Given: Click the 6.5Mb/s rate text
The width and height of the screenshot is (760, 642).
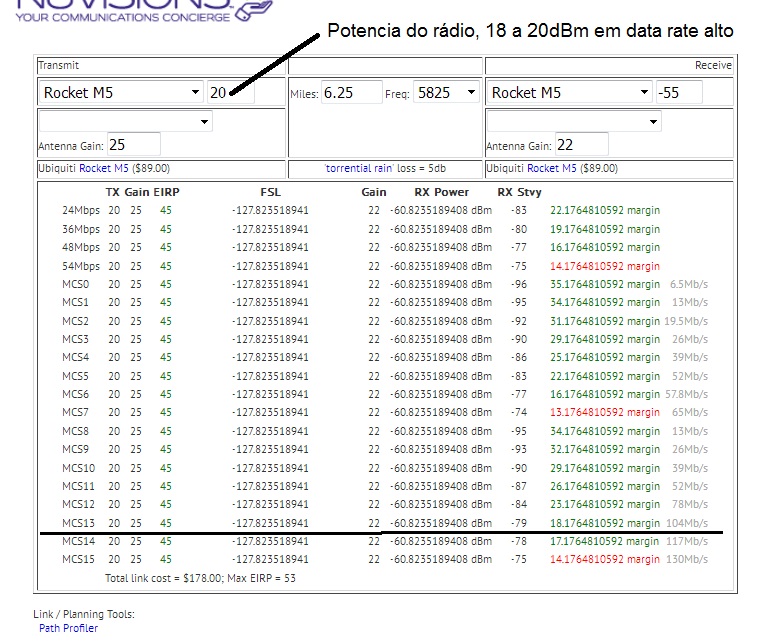Looking at the screenshot, I should 689,284.
